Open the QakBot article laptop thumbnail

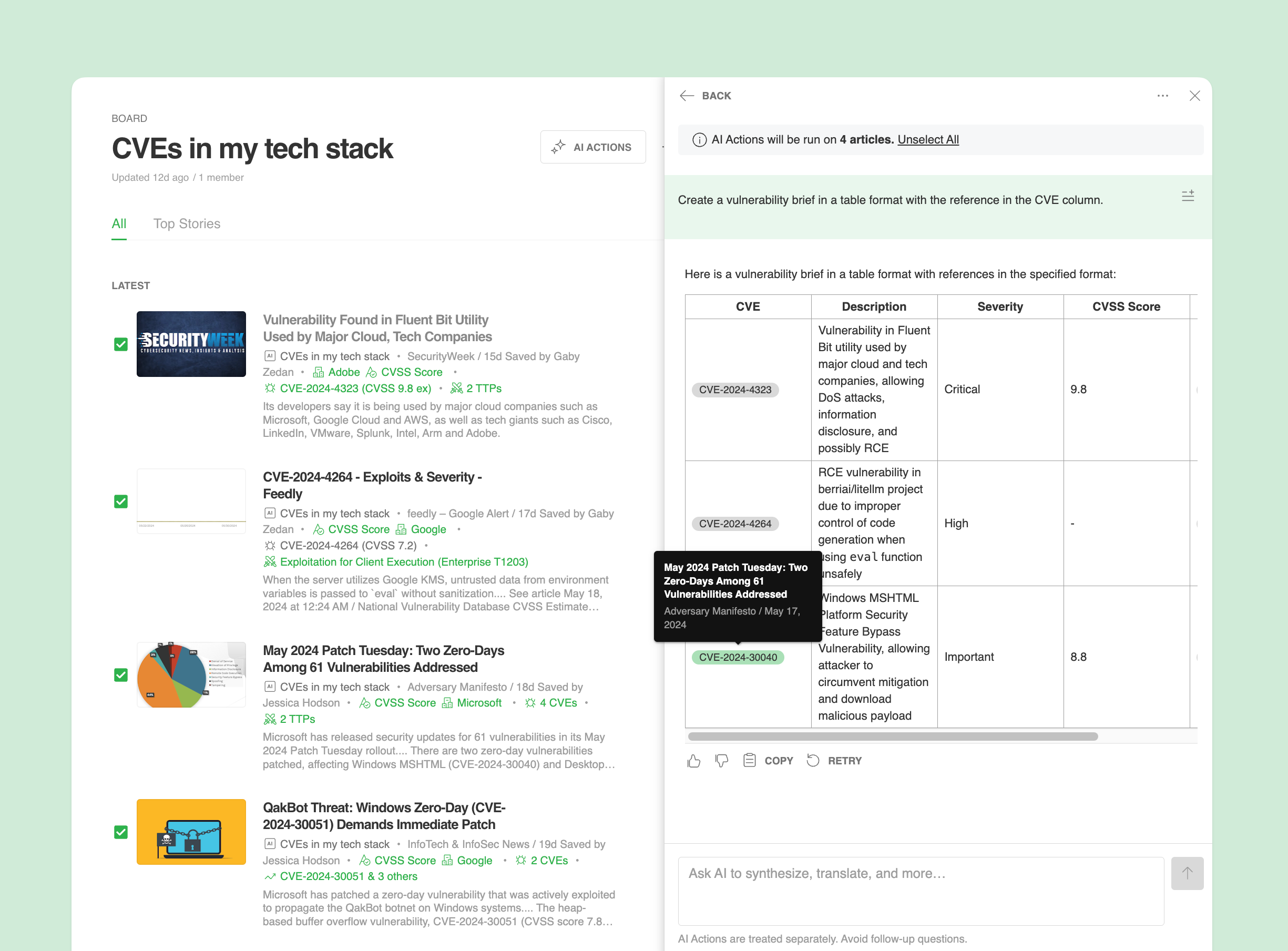191,832
